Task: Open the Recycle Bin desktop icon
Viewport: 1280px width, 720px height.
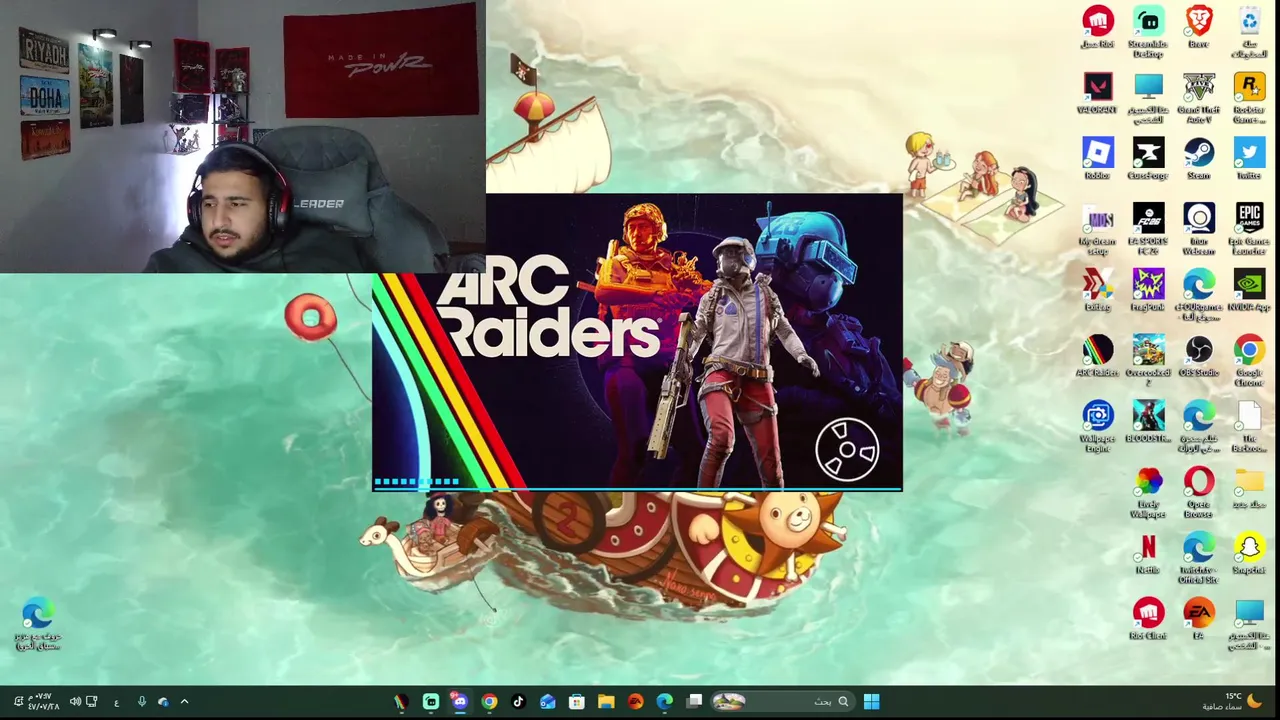Action: pyautogui.click(x=1249, y=31)
